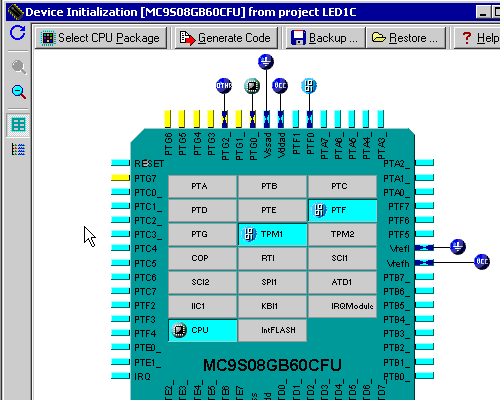Switch to the list view icon
The width and height of the screenshot is (500, 400).
tap(18, 149)
